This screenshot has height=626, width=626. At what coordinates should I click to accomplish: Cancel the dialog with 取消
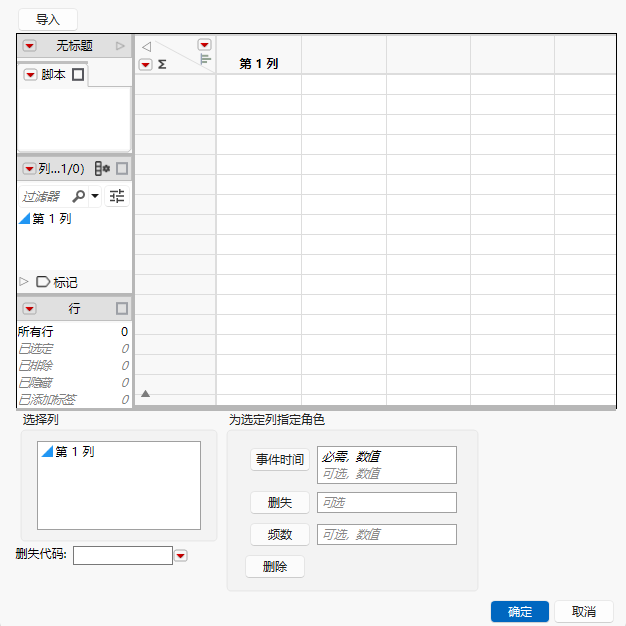584,611
